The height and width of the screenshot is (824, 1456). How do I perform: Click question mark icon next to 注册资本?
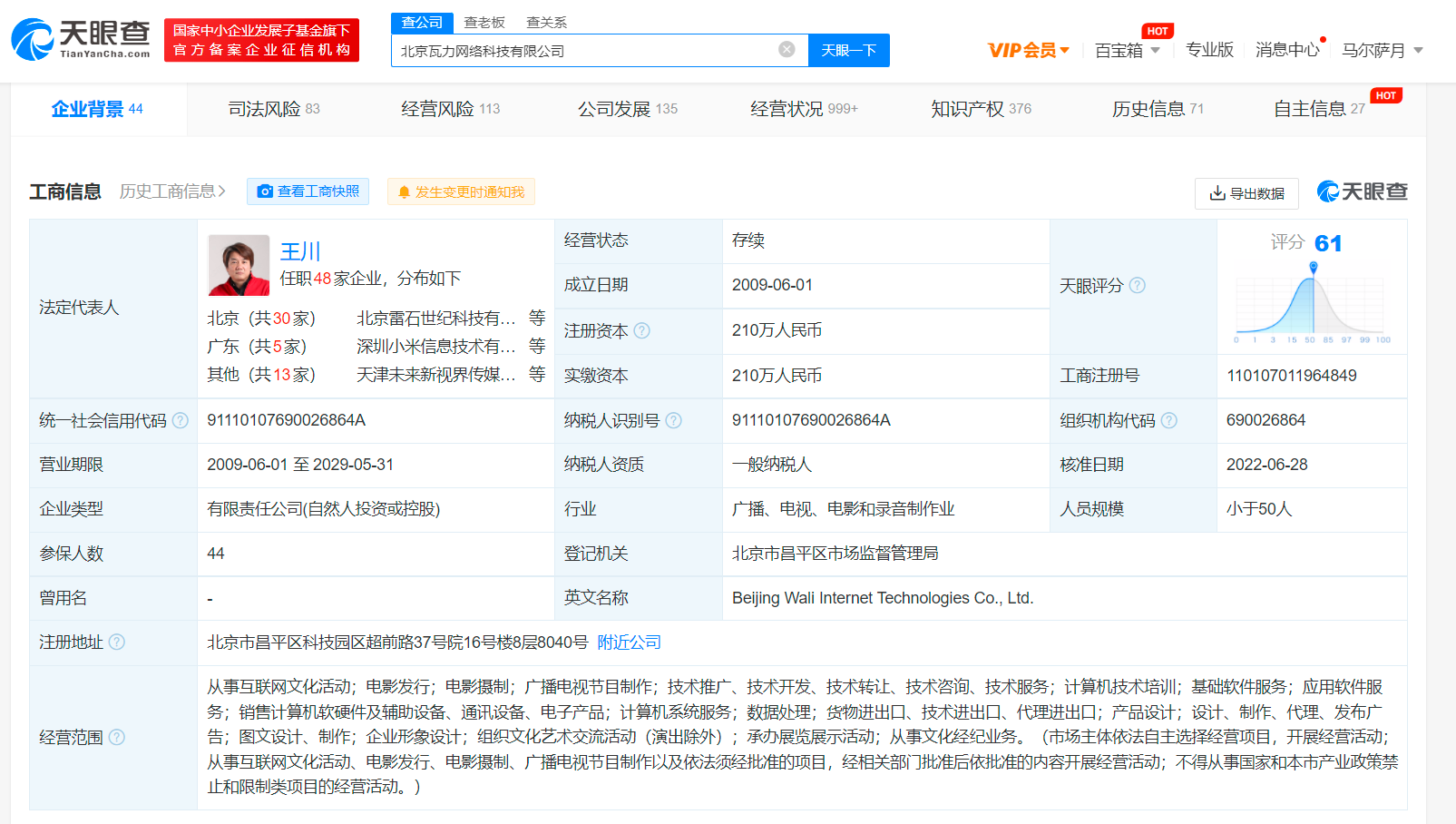(642, 330)
